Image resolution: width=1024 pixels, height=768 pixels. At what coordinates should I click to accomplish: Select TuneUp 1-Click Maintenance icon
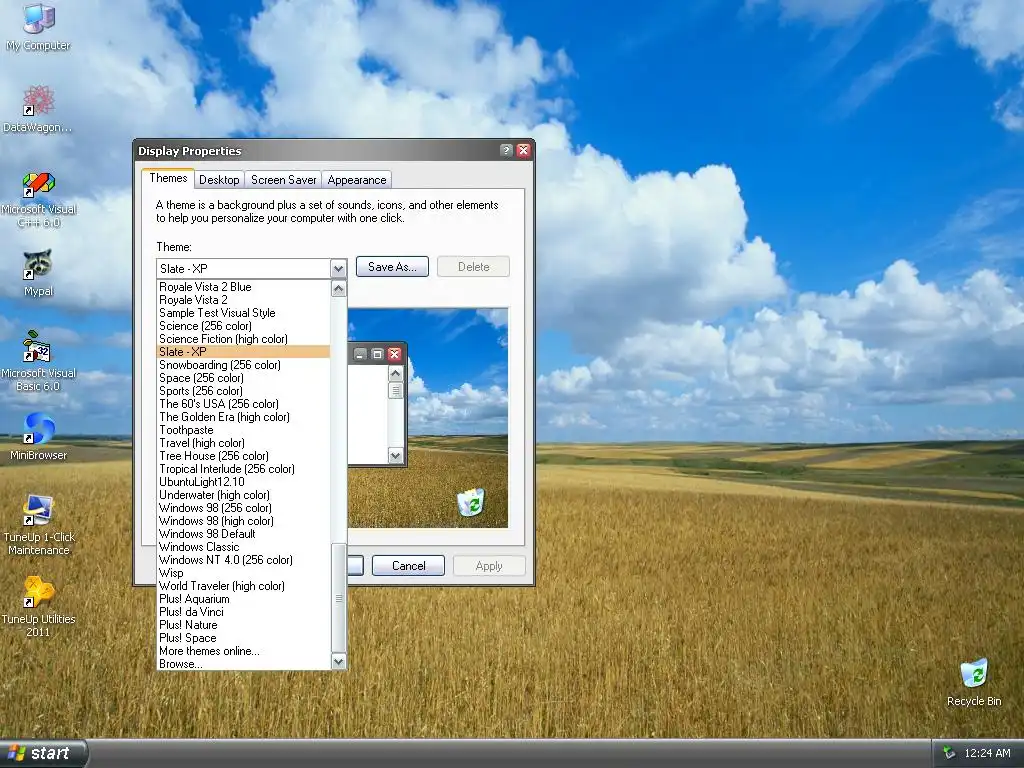click(x=38, y=525)
